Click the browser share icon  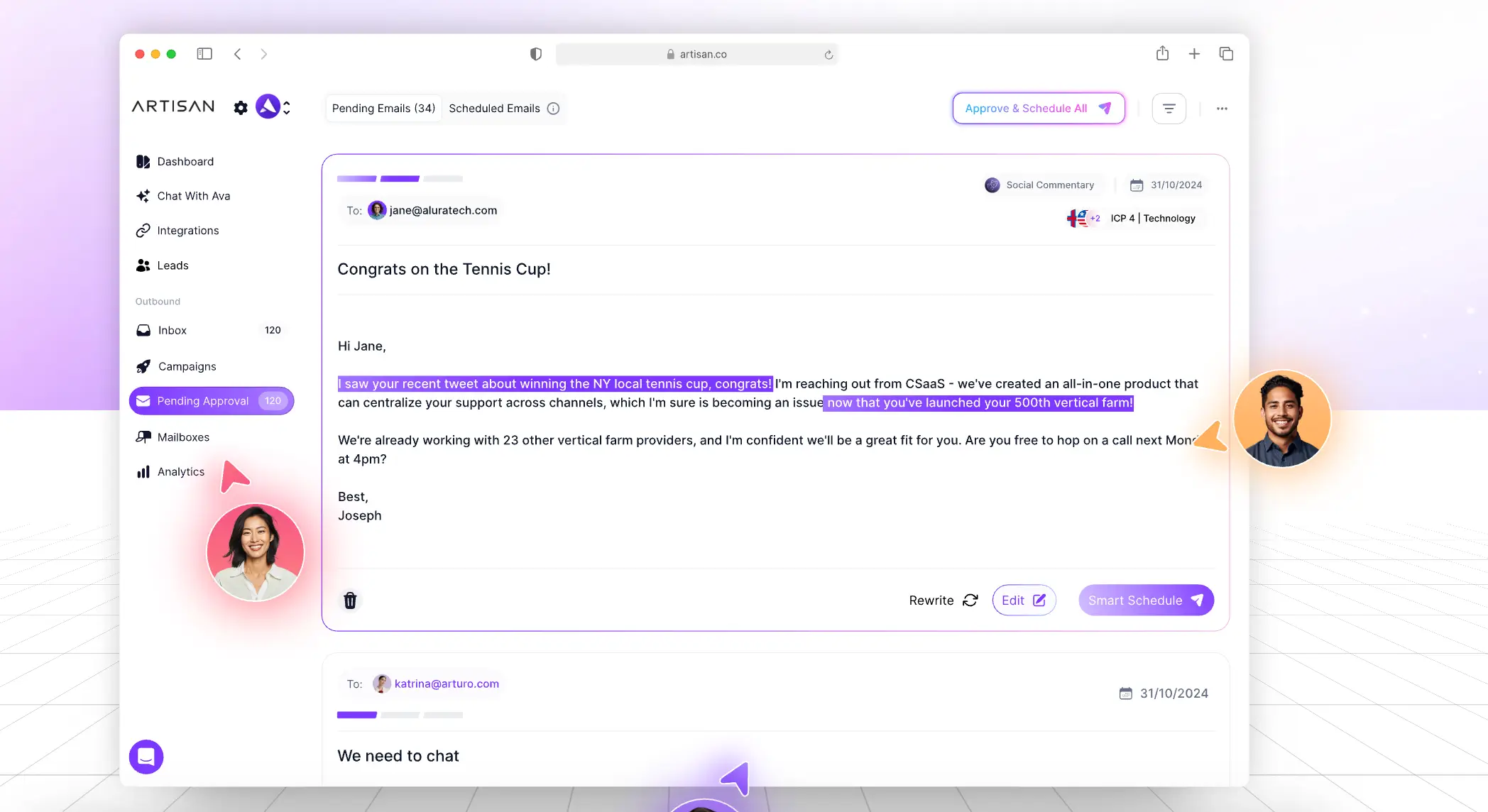(1162, 54)
